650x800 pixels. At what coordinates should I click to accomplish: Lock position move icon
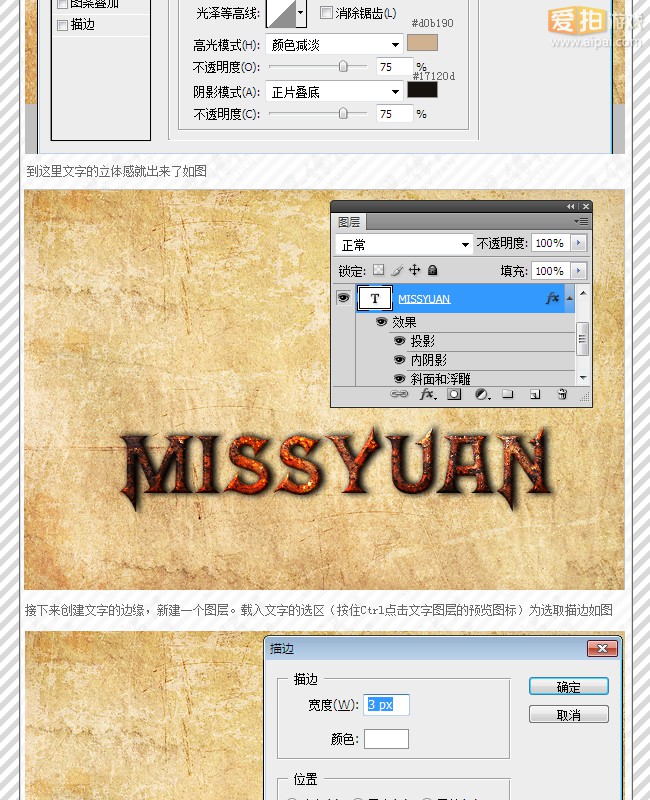tap(415, 269)
